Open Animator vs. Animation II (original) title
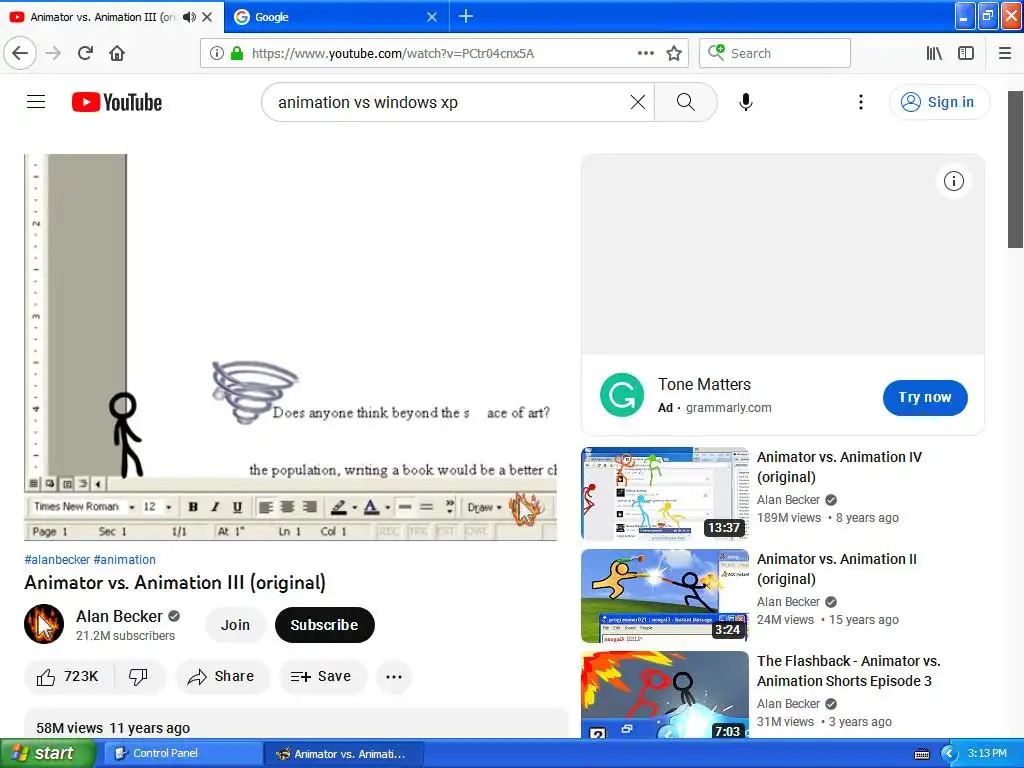Screen dimensions: 1024x768 click(x=837, y=569)
